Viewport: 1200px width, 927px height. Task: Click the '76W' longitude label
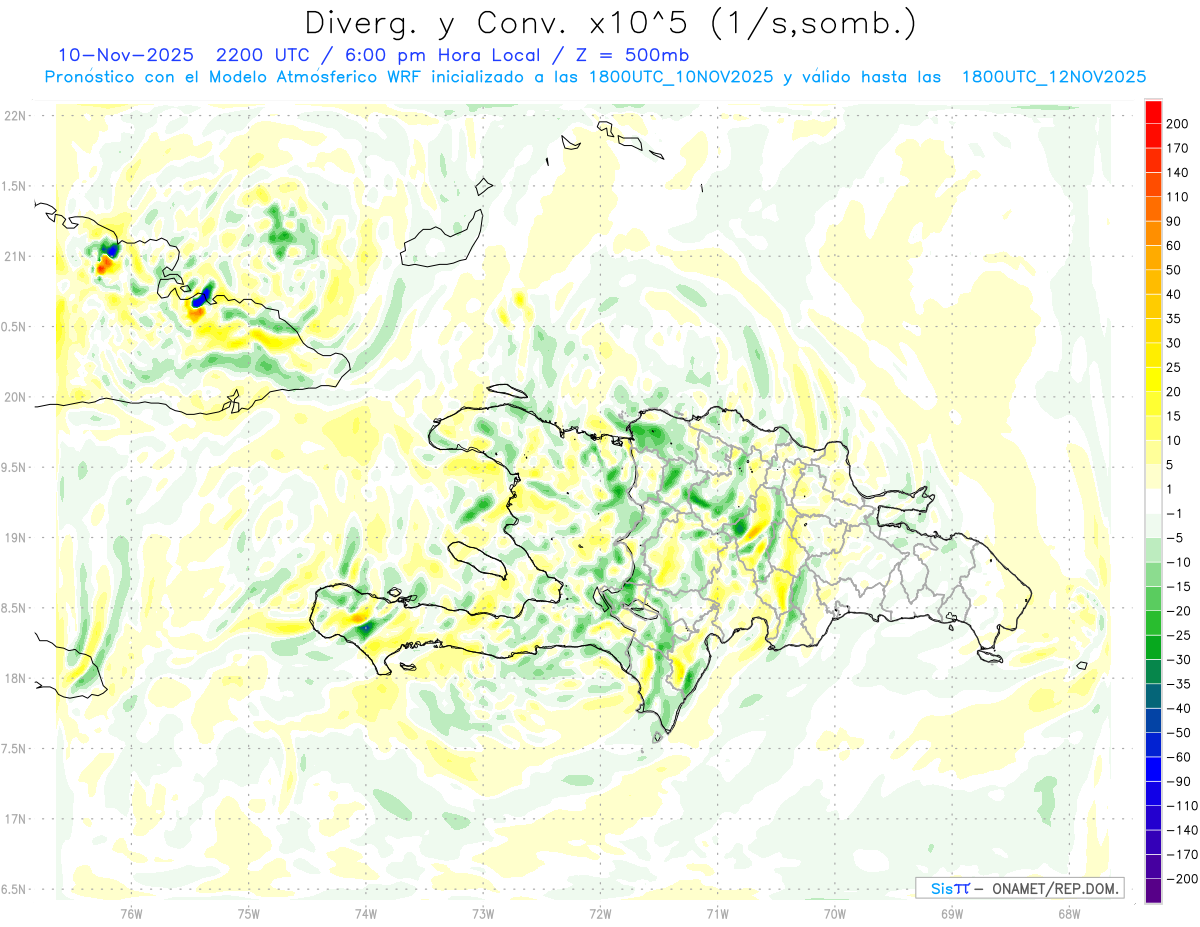(131, 913)
